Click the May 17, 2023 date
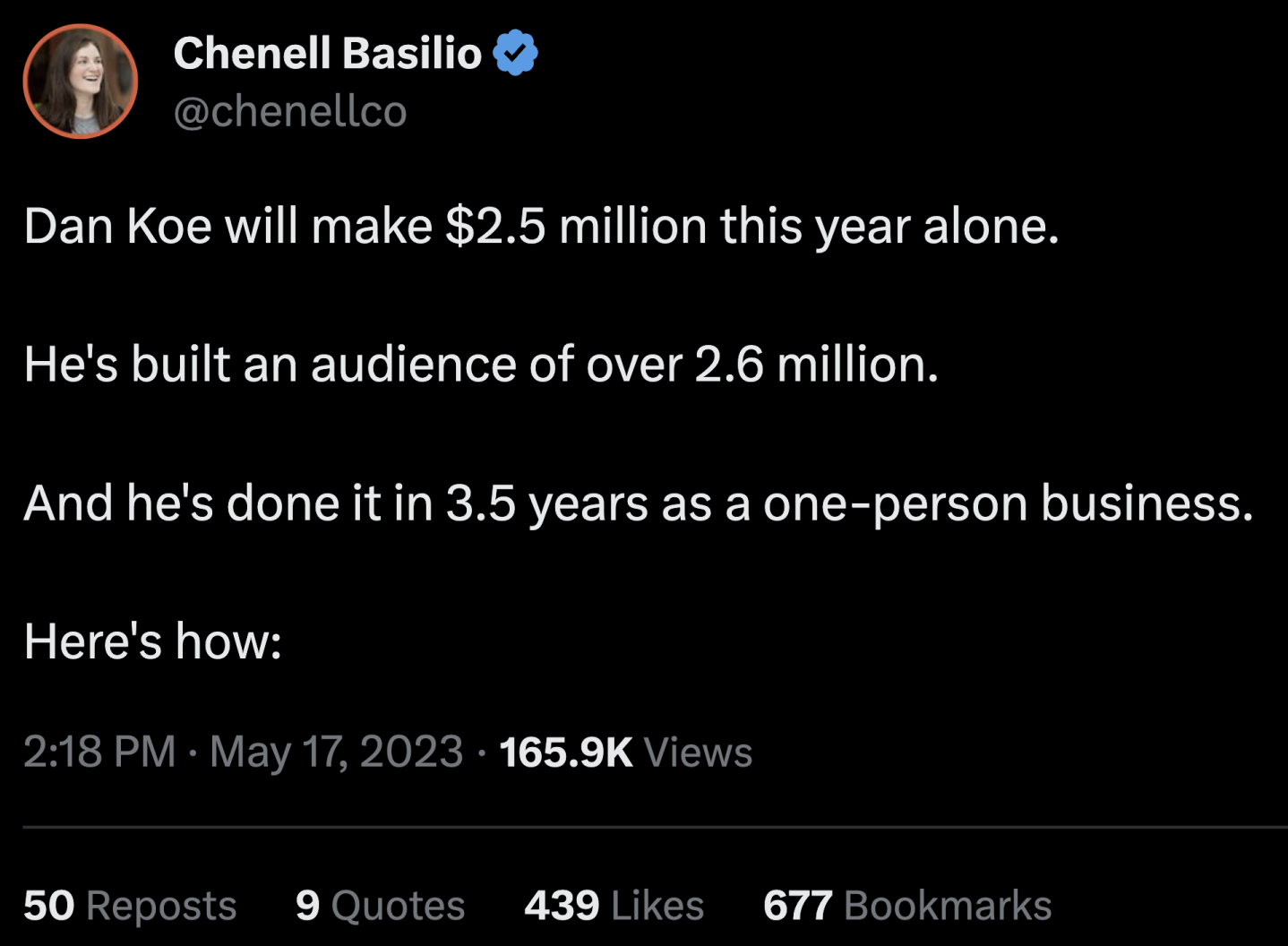1288x946 pixels. click(336, 752)
